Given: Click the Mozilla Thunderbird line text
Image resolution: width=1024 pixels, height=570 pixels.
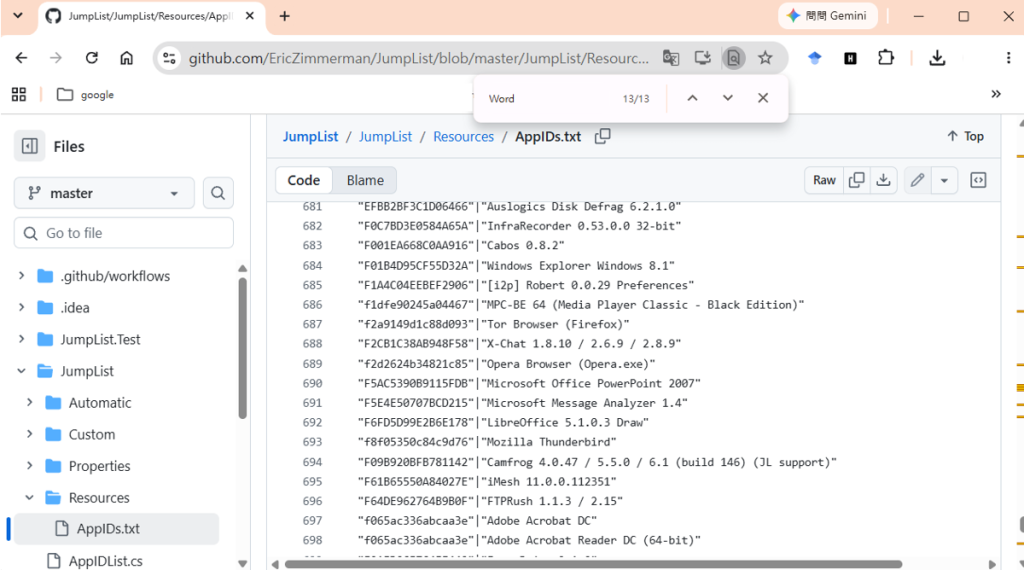Looking at the screenshot, I should [x=487, y=442].
